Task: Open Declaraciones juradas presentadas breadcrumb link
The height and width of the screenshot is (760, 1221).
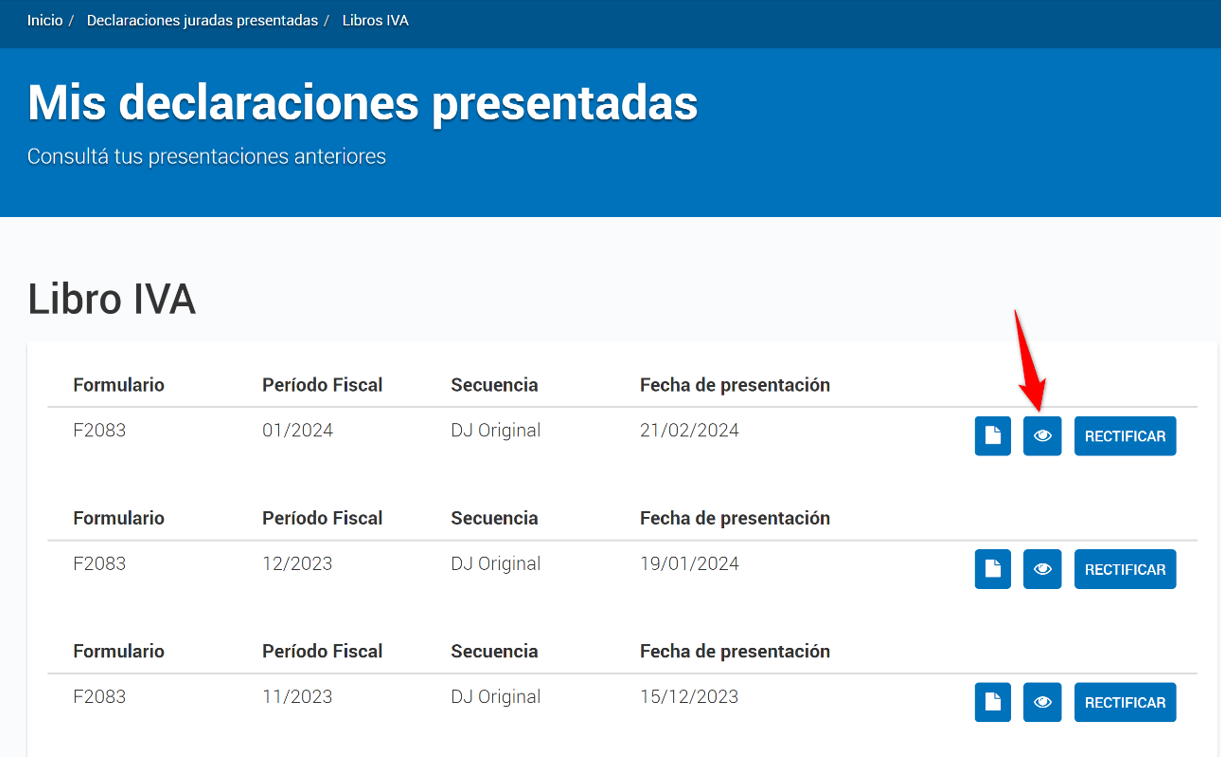Action: point(202,20)
